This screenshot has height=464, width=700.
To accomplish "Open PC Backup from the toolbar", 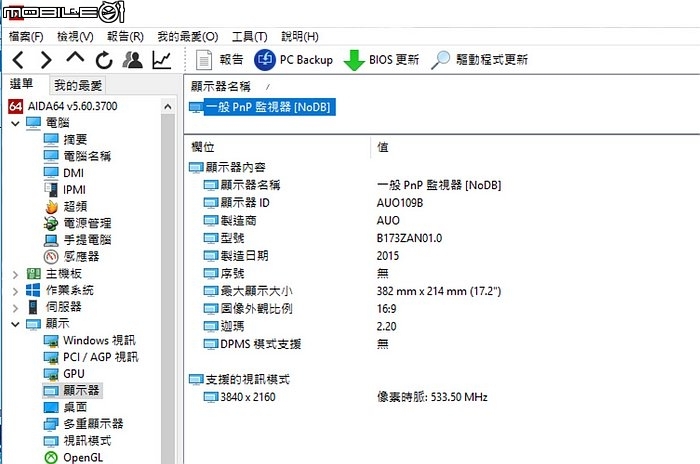I will (x=294, y=60).
